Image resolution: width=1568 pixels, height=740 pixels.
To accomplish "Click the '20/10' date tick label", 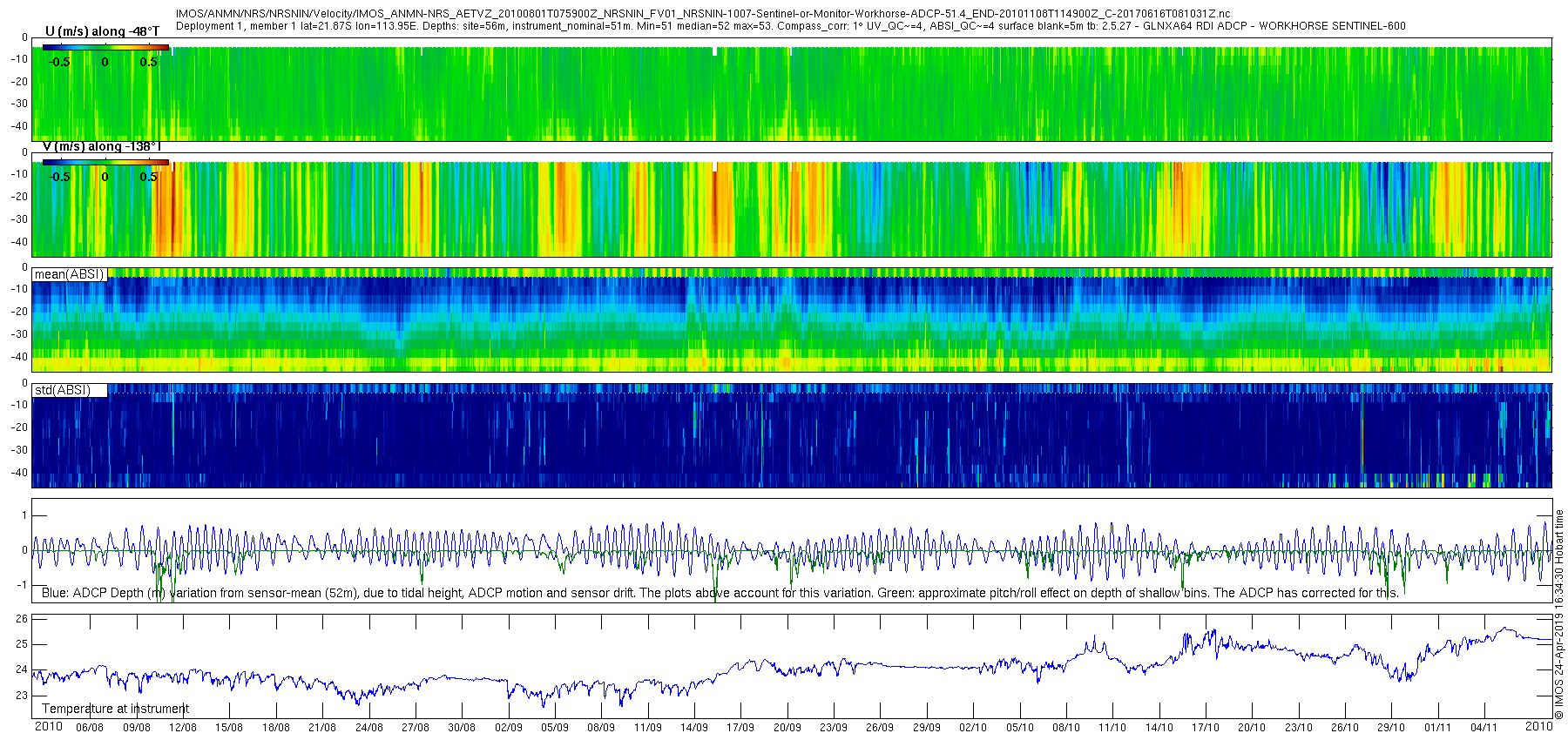I will pyautogui.click(x=1252, y=728).
